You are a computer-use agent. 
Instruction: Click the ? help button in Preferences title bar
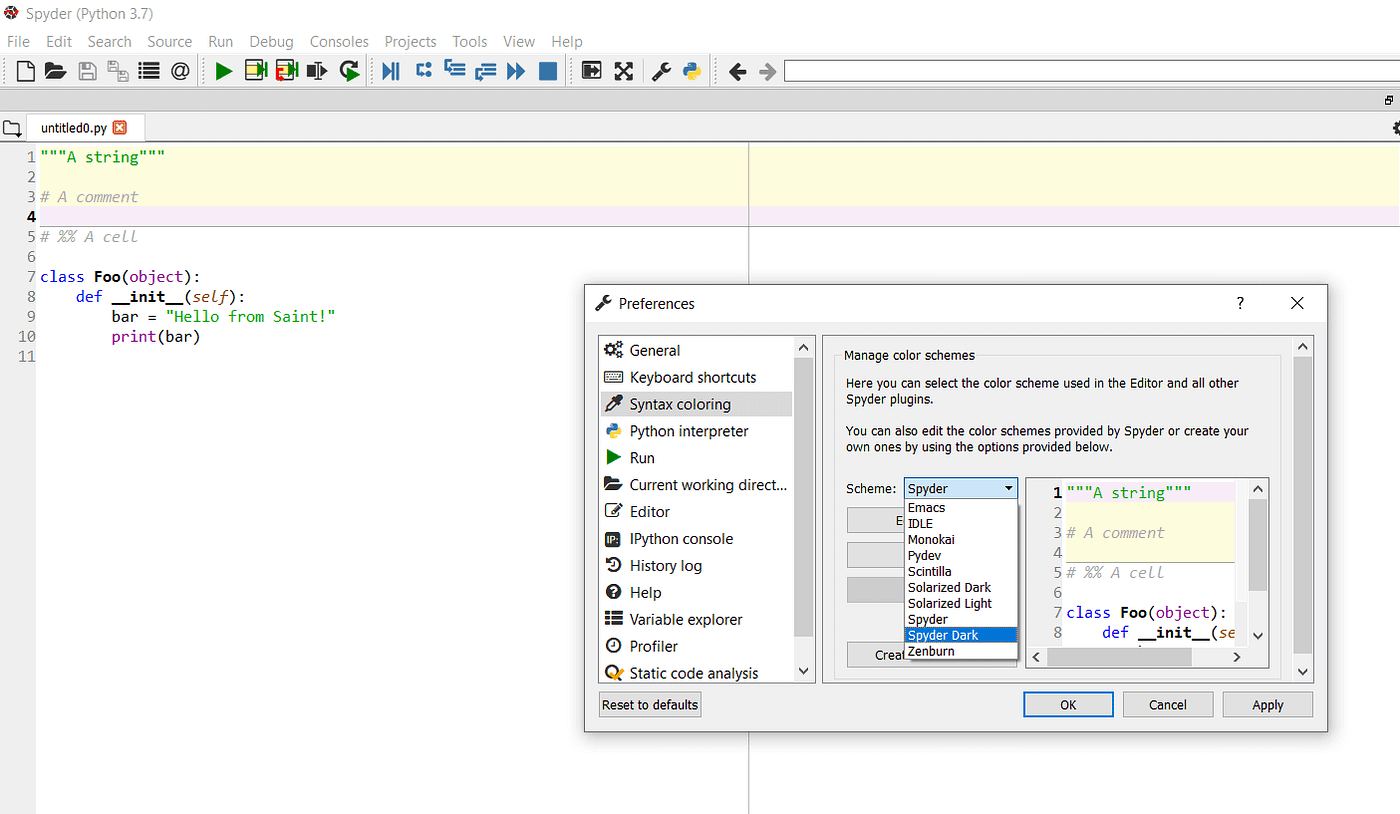point(1240,303)
